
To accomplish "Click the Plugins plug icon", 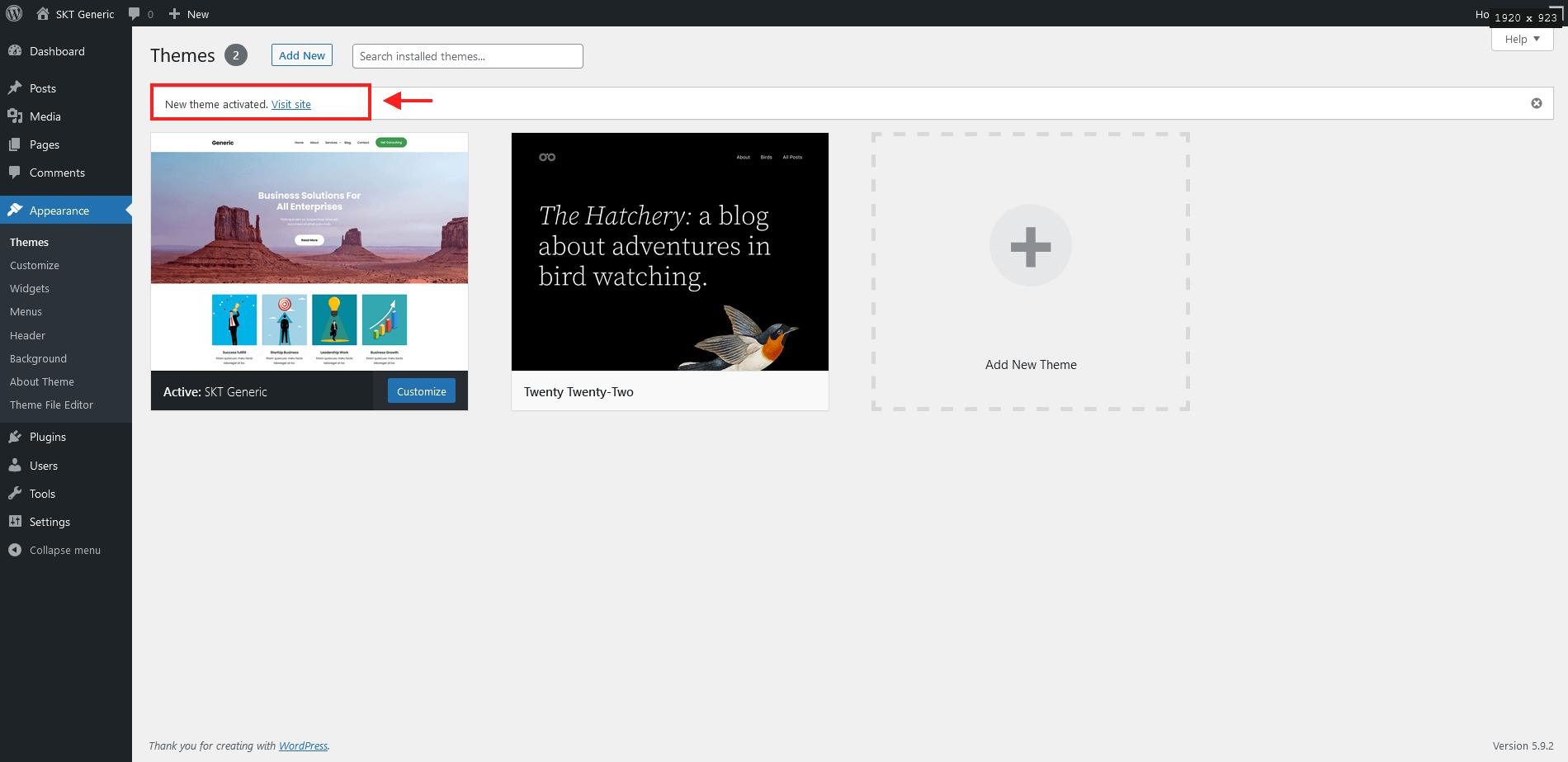I will coord(15,436).
